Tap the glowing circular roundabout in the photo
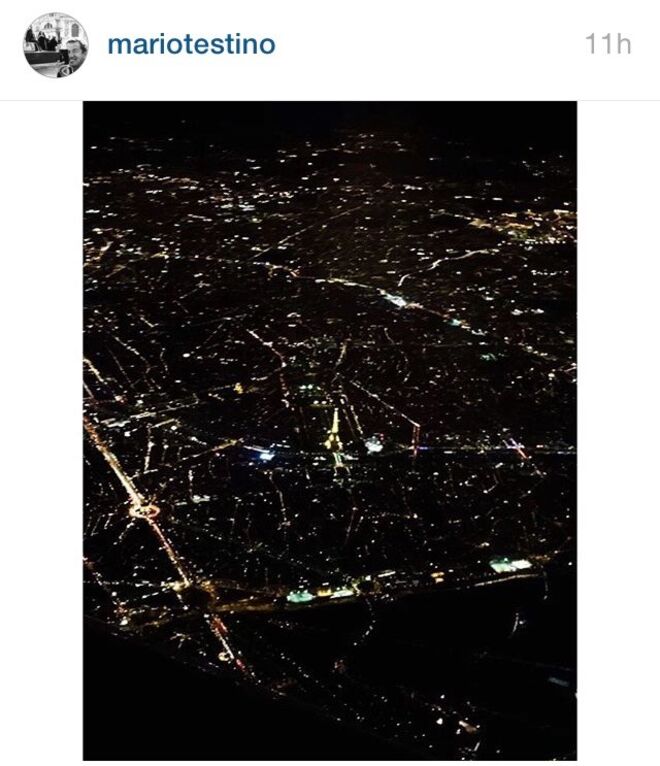 click(x=145, y=511)
